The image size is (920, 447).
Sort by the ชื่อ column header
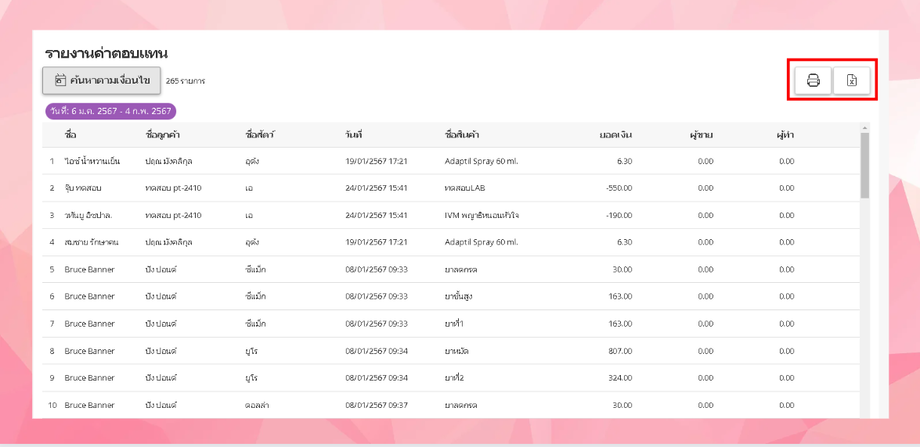point(70,134)
